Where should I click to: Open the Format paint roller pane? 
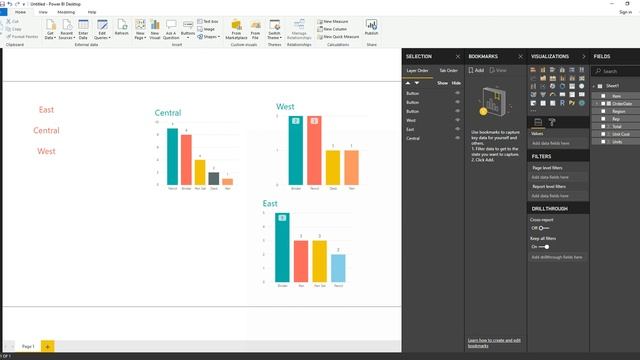point(552,122)
